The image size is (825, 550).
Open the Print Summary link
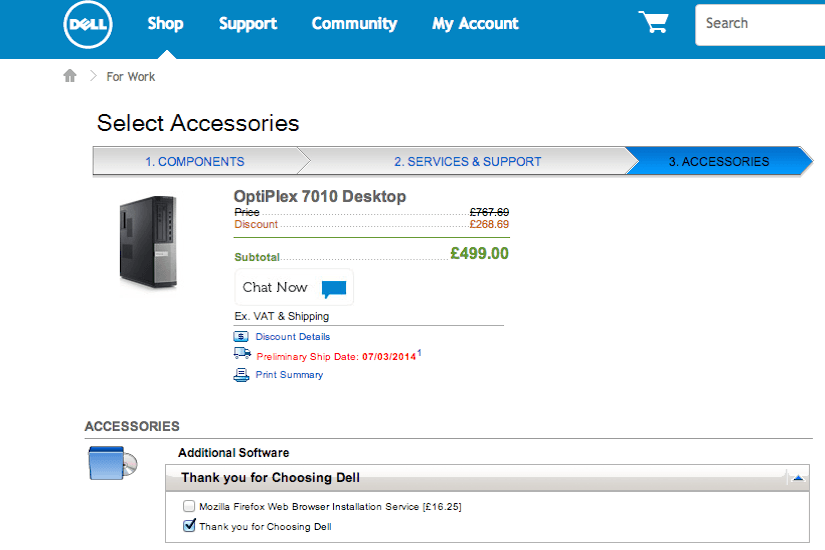click(x=289, y=375)
